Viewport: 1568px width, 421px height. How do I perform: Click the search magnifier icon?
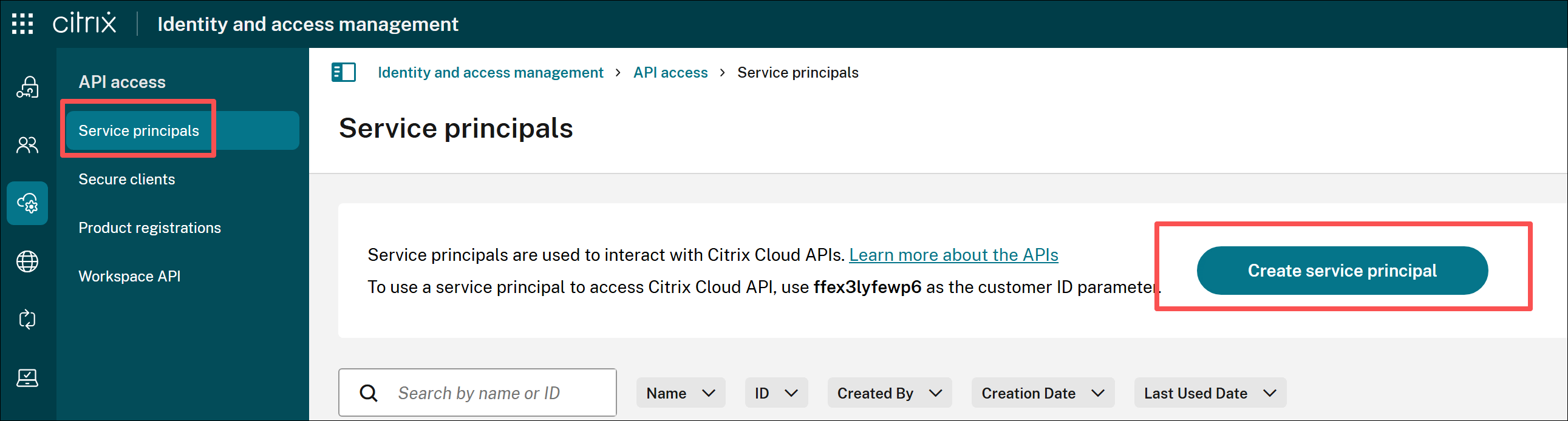point(368,393)
